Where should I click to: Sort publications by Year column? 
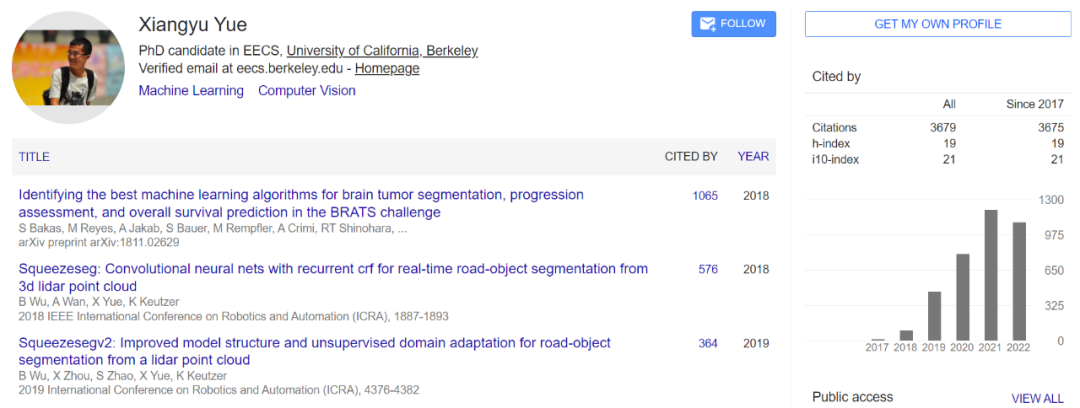[x=753, y=157]
